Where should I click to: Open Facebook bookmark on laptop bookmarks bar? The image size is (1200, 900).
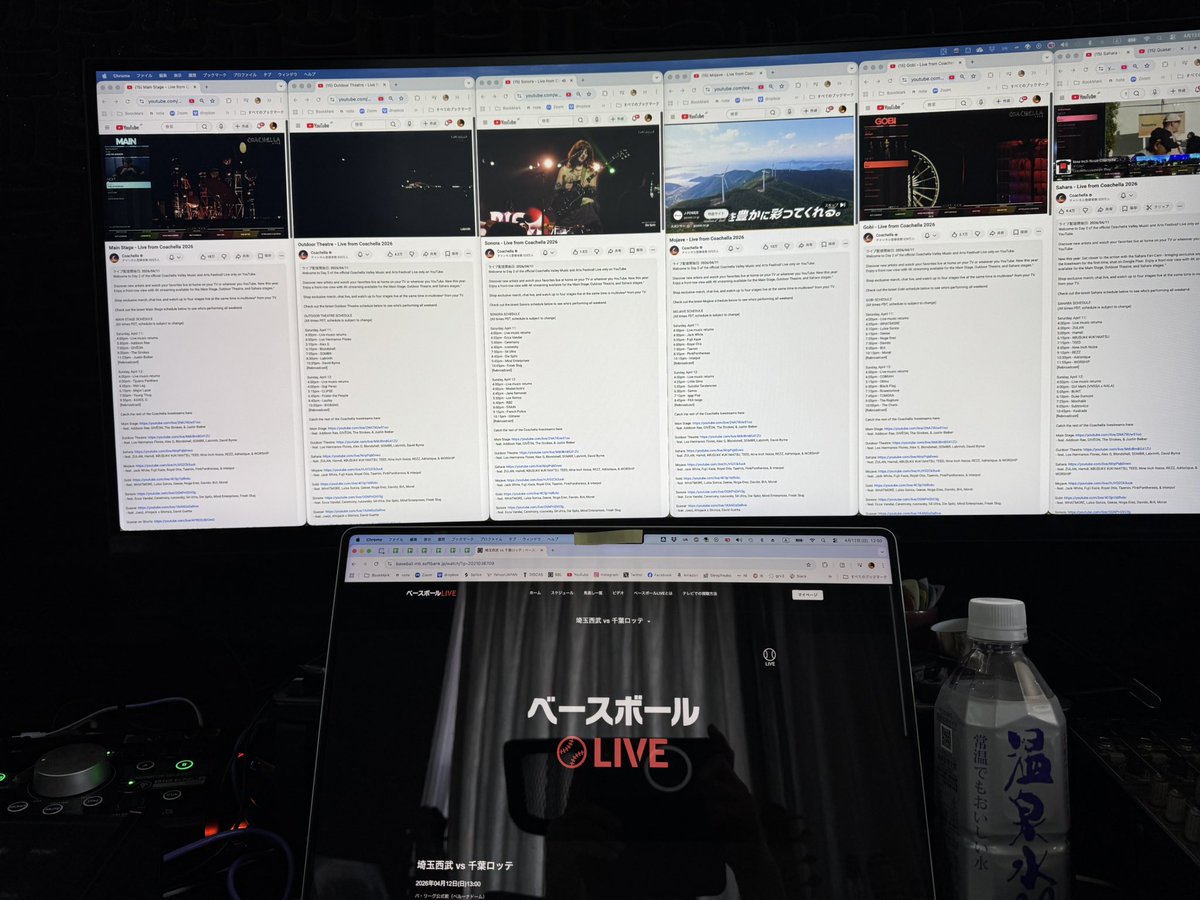coord(660,574)
